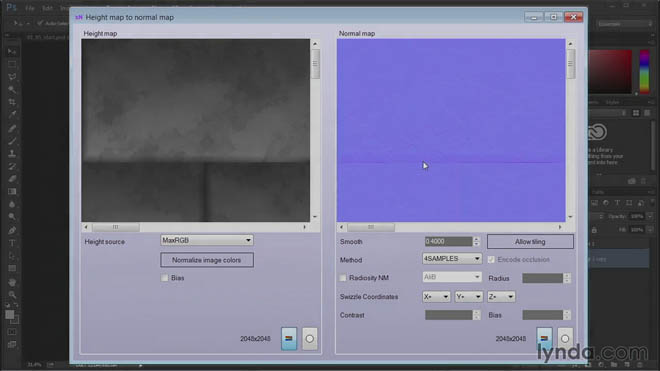Enable the height map Bias checkbox

coord(165,278)
